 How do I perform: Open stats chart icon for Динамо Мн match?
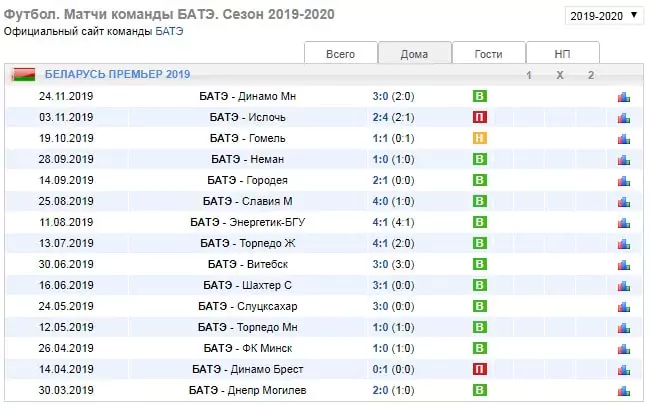(623, 97)
